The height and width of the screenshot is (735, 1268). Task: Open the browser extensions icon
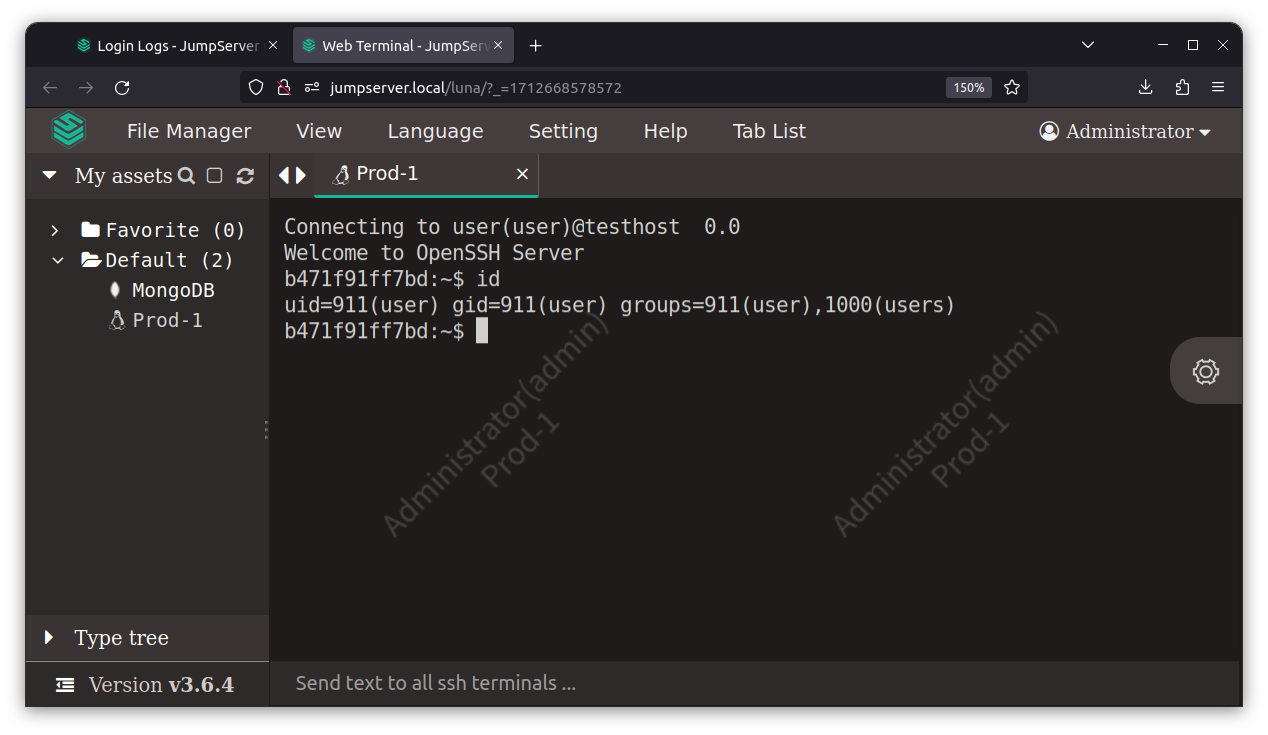[x=1182, y=88]
